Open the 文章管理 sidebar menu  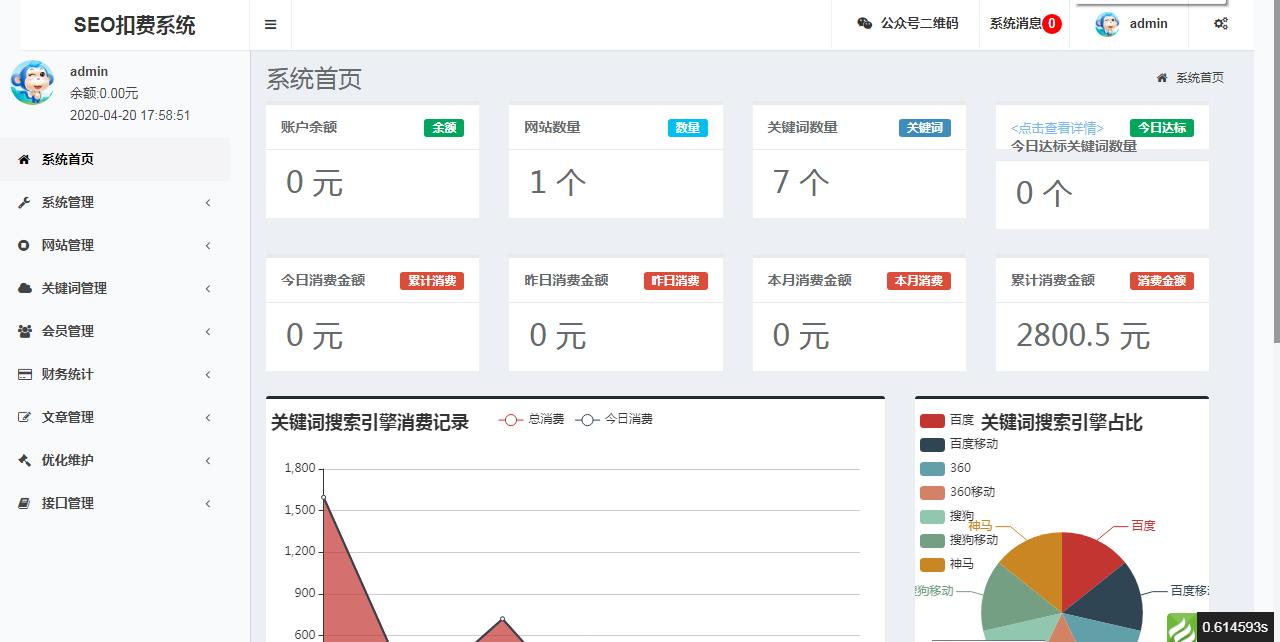coord(115,417)
